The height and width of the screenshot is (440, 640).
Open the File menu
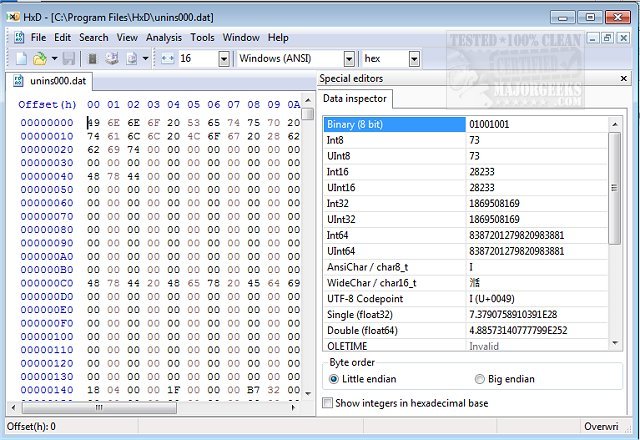pos(38,38)
